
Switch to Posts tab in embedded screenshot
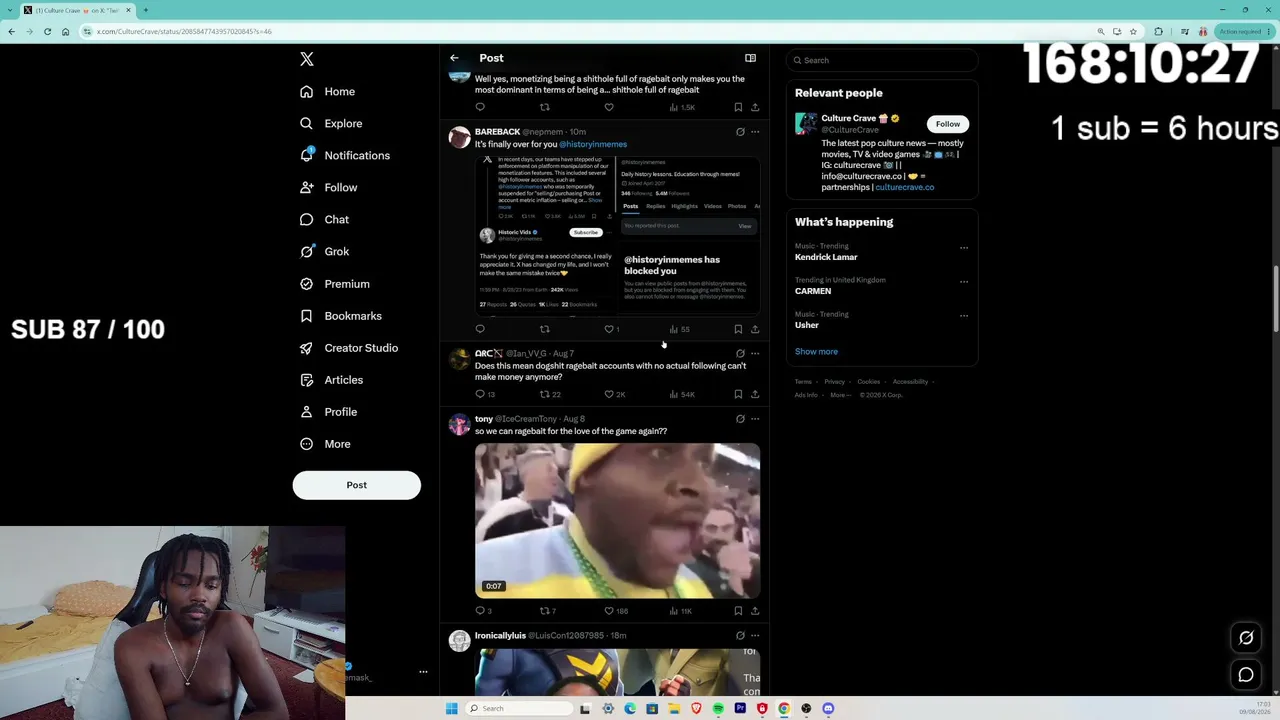coord(631,206)
